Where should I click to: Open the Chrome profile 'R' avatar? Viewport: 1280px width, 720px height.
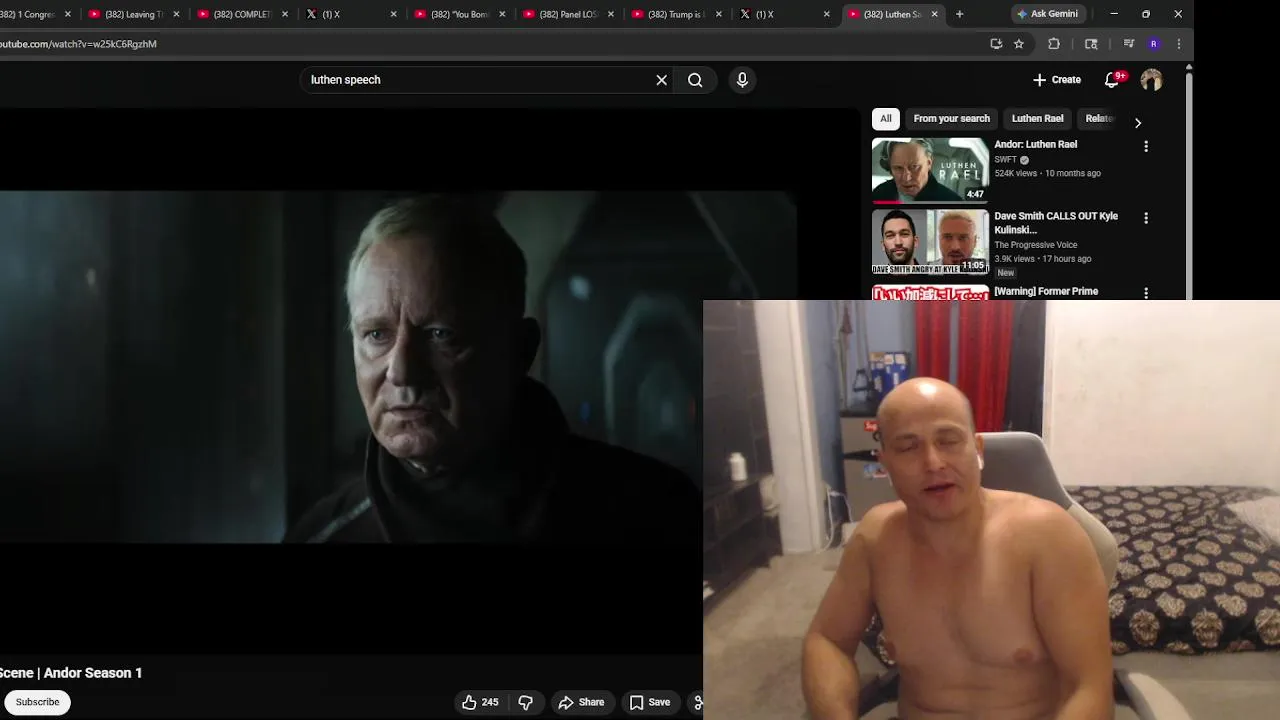1154,44
